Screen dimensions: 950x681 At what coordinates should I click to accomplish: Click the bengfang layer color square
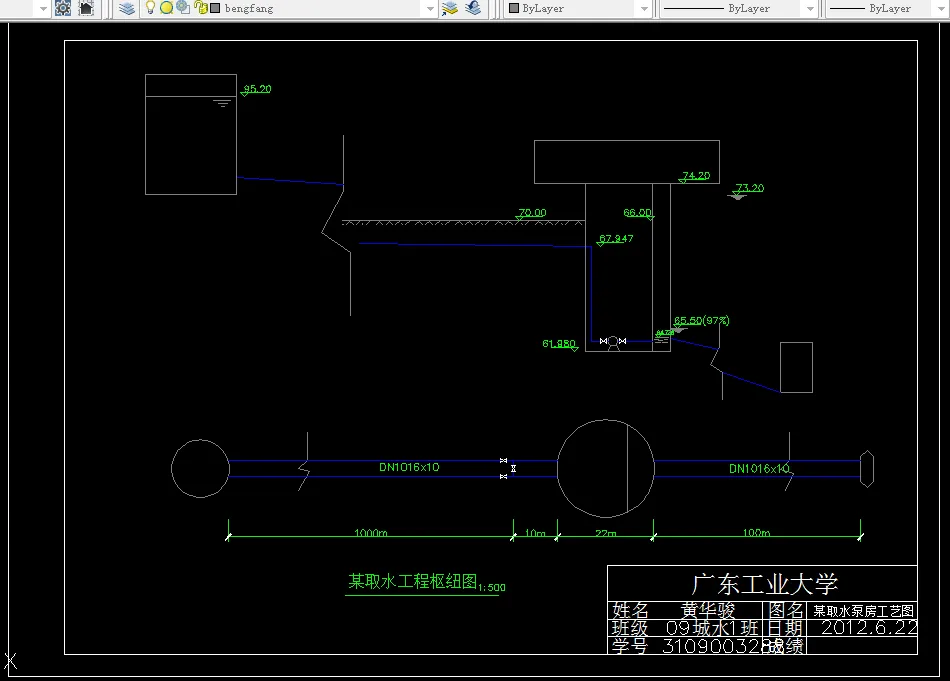click(214, 8)
